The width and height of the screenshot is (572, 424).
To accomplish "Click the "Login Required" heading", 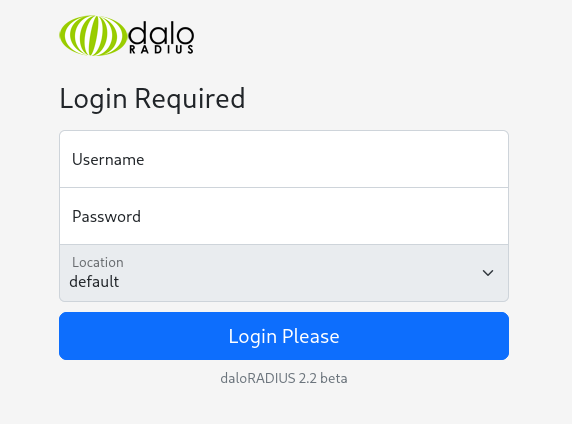I will [152, 99].
